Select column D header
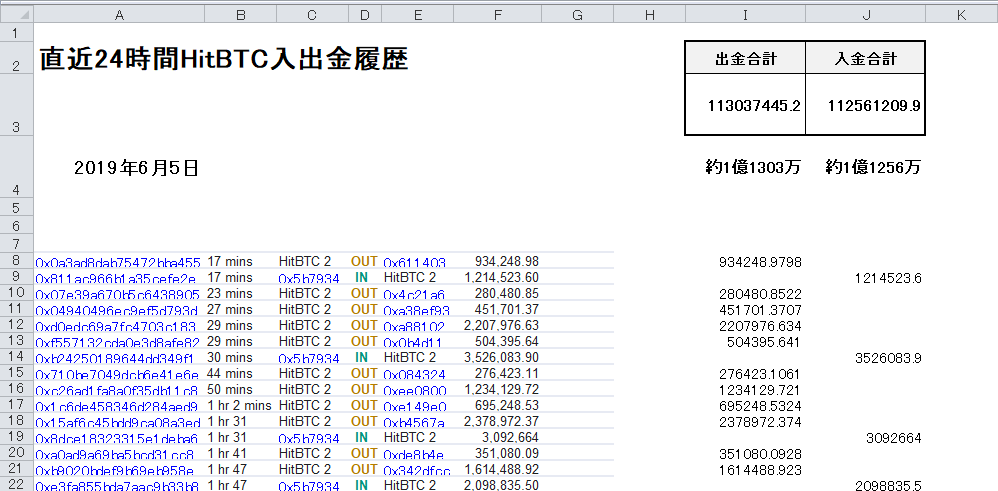Viewport: 998px width, 491px height. tap(365, 15)
